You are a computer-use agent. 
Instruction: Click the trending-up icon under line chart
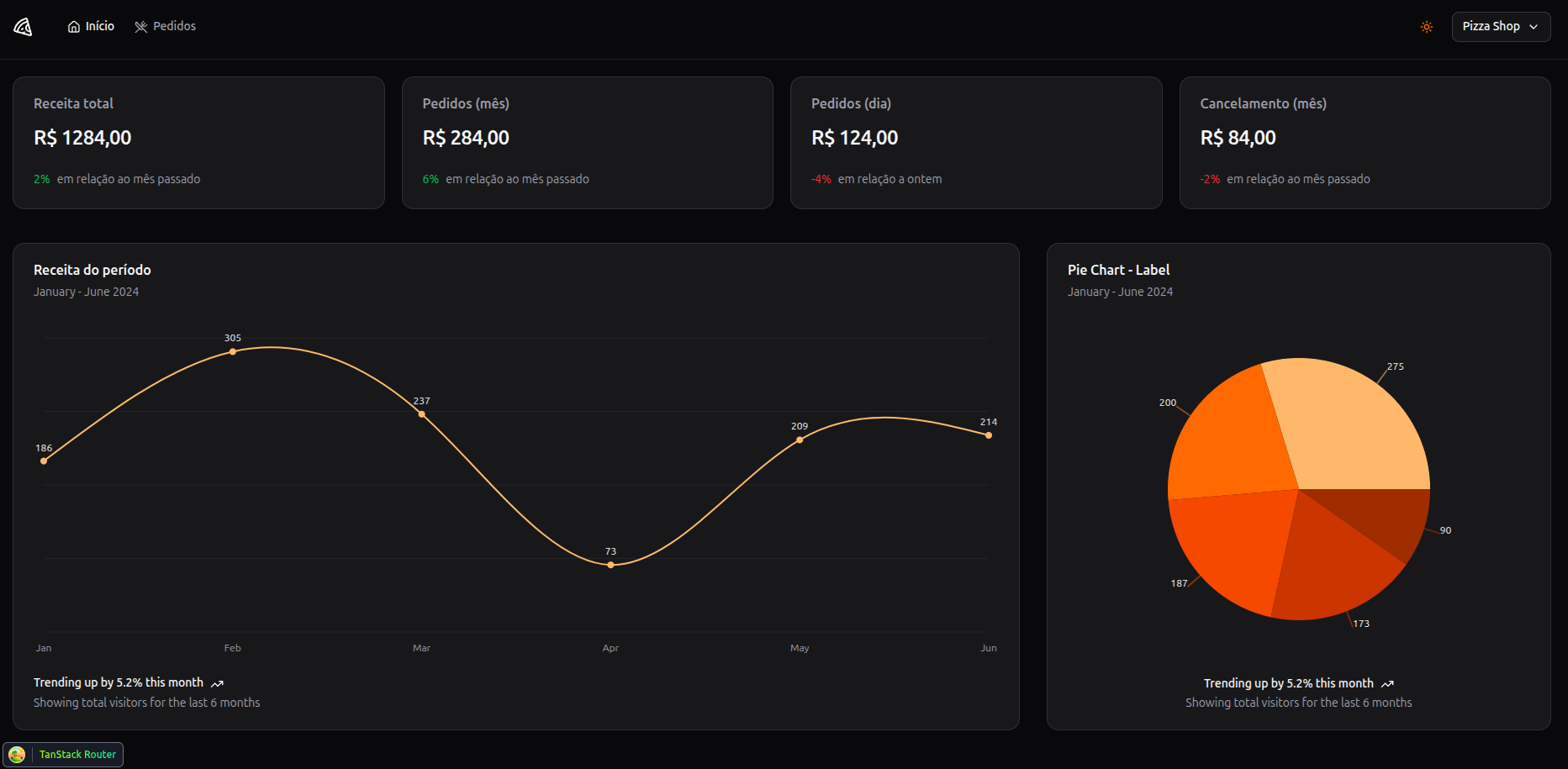(x=217, y=684)
